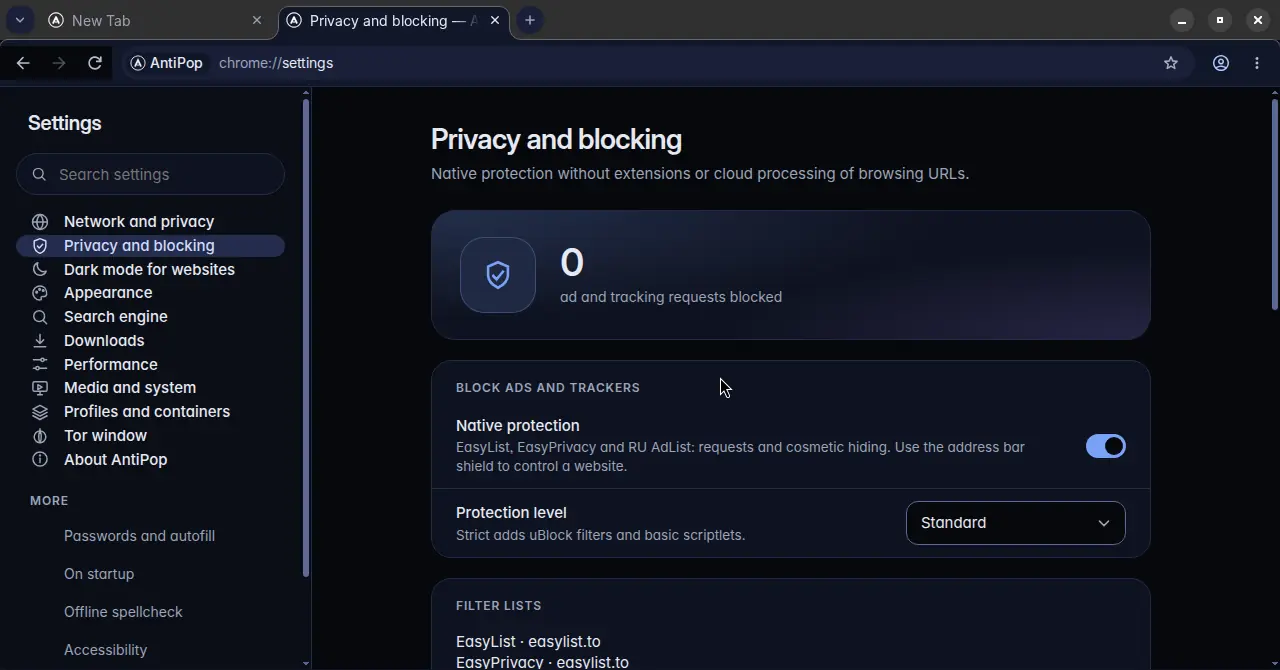
Task: Open Search engine settings section
Action: (150, 317)
